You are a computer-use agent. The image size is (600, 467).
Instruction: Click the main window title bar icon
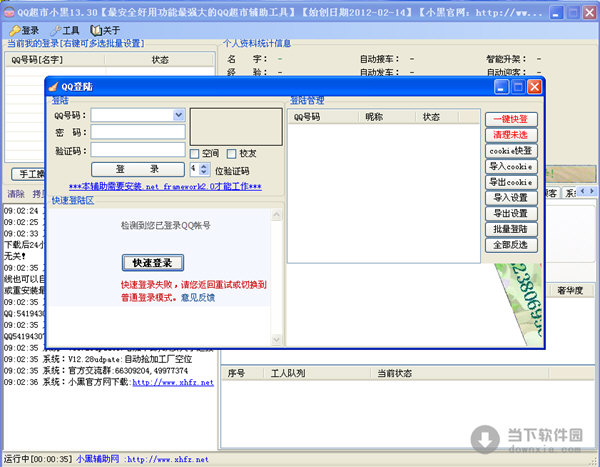9,12
